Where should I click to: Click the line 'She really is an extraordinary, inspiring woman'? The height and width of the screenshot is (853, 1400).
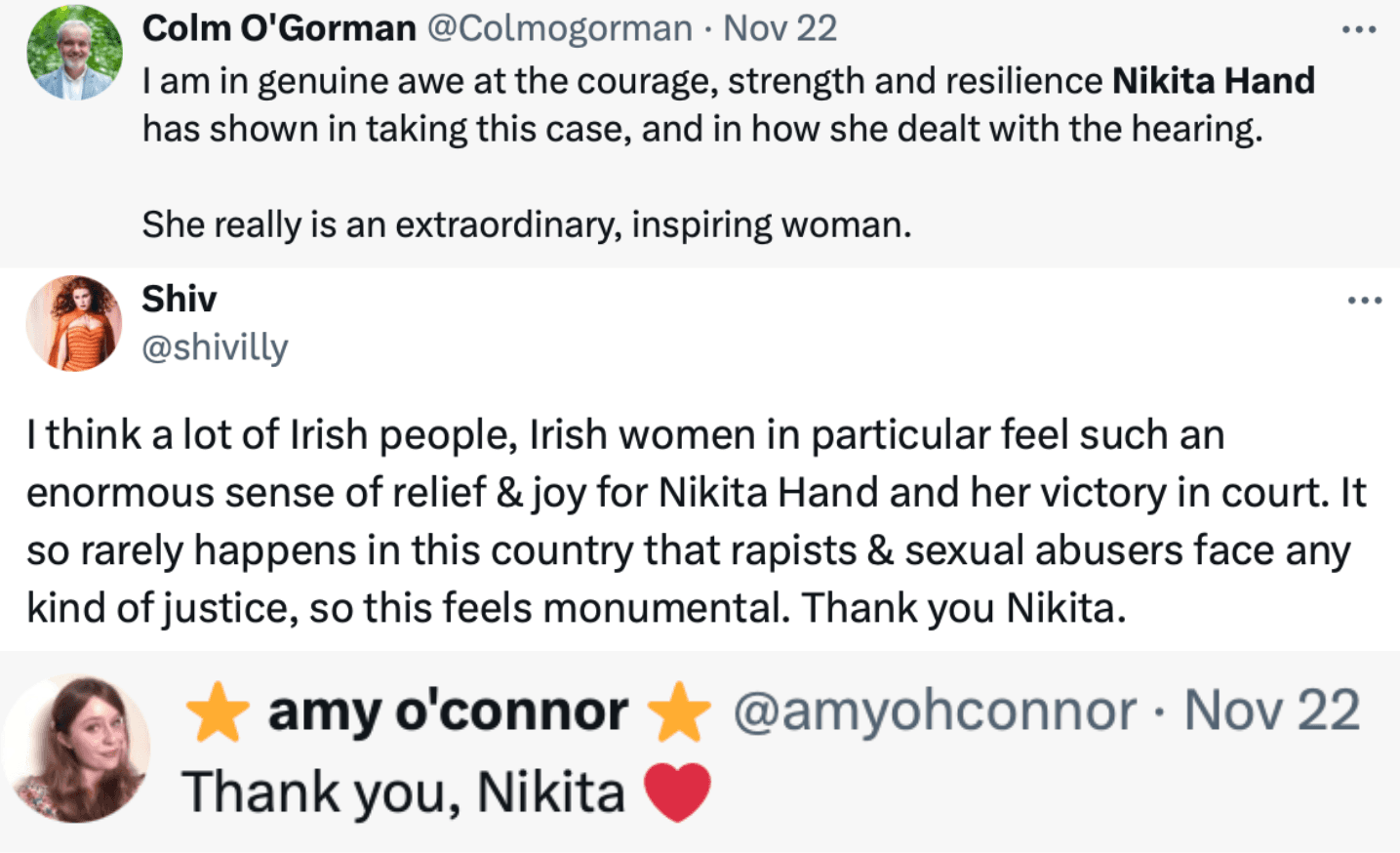pos(526,224)
